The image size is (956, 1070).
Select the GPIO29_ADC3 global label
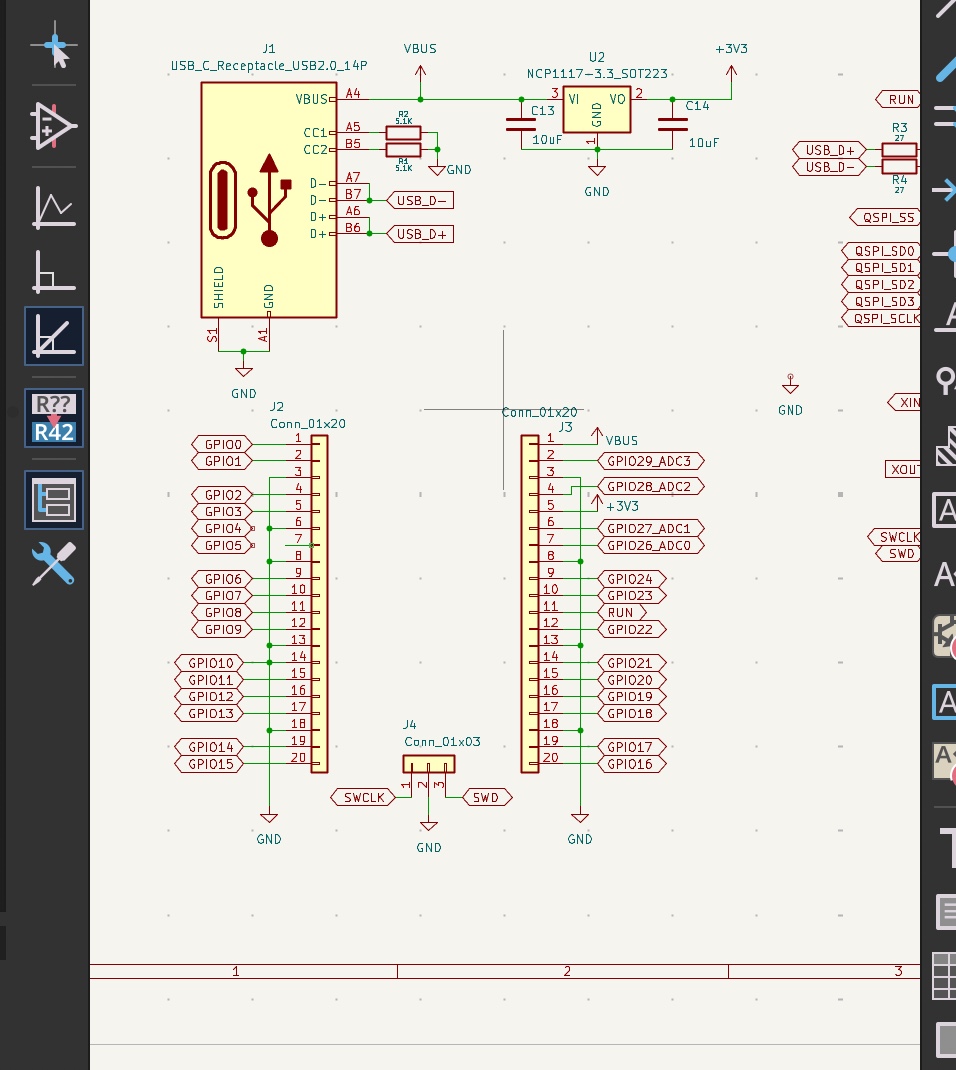pyautogui.click(x=650, y=461)
